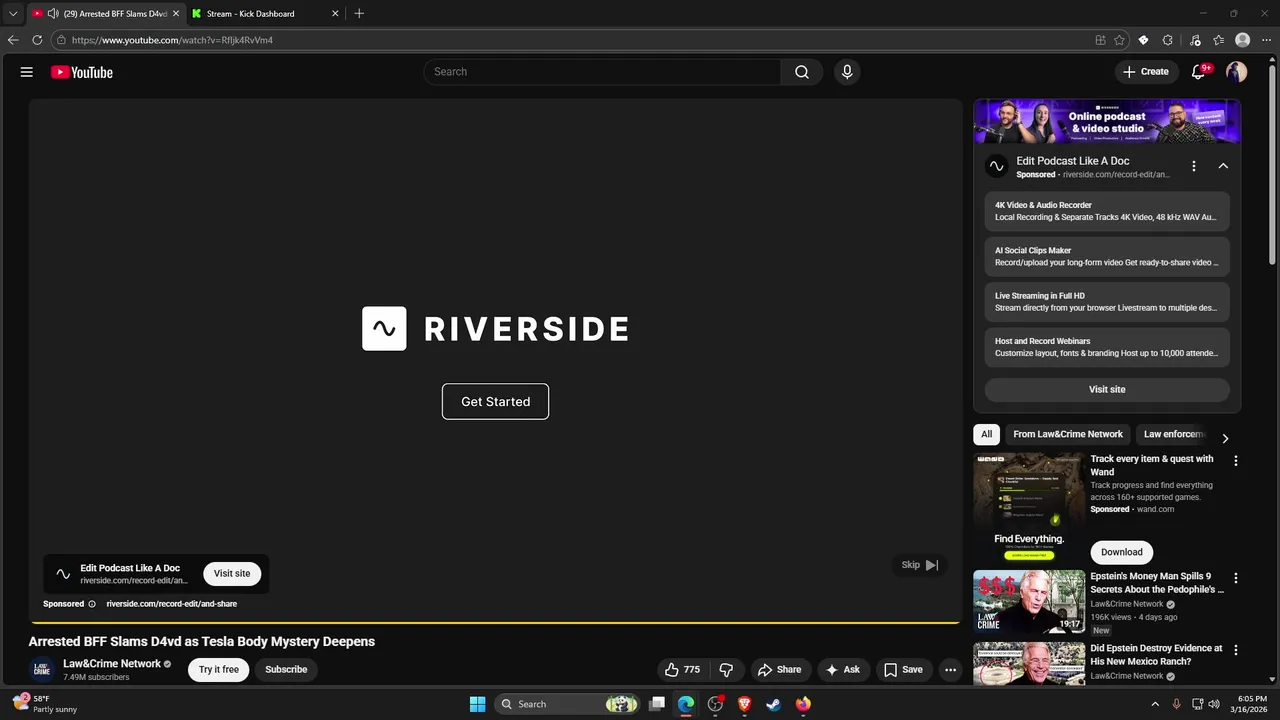Open Host and Record Webinars link
1280x720 pixels.
pyautogui.click(x=1107, y=347)
